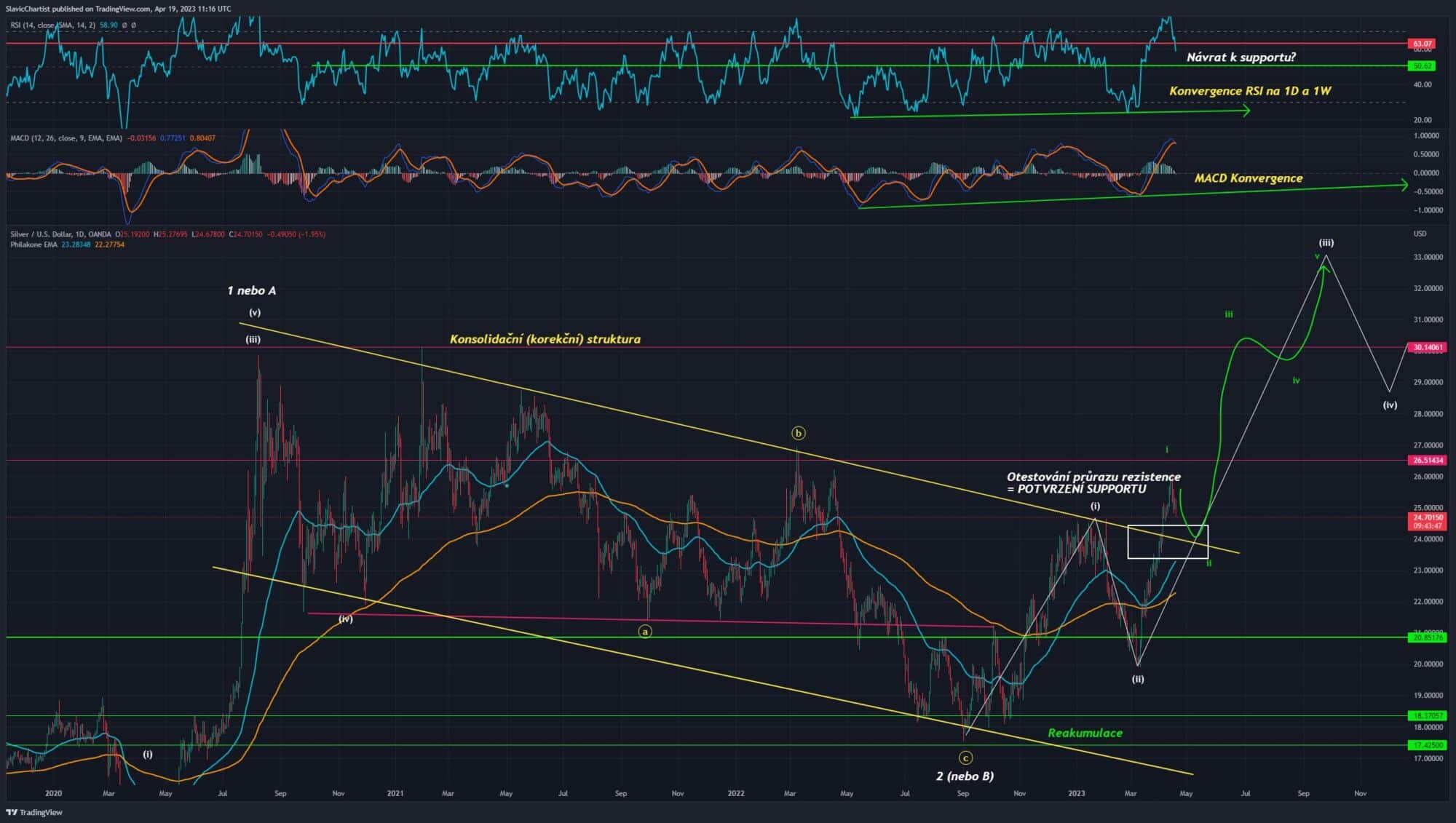Click the green 18.37057 support price label
Image resolution: width=1456 pixels, height=823 pixels.
click(1427, 716)
